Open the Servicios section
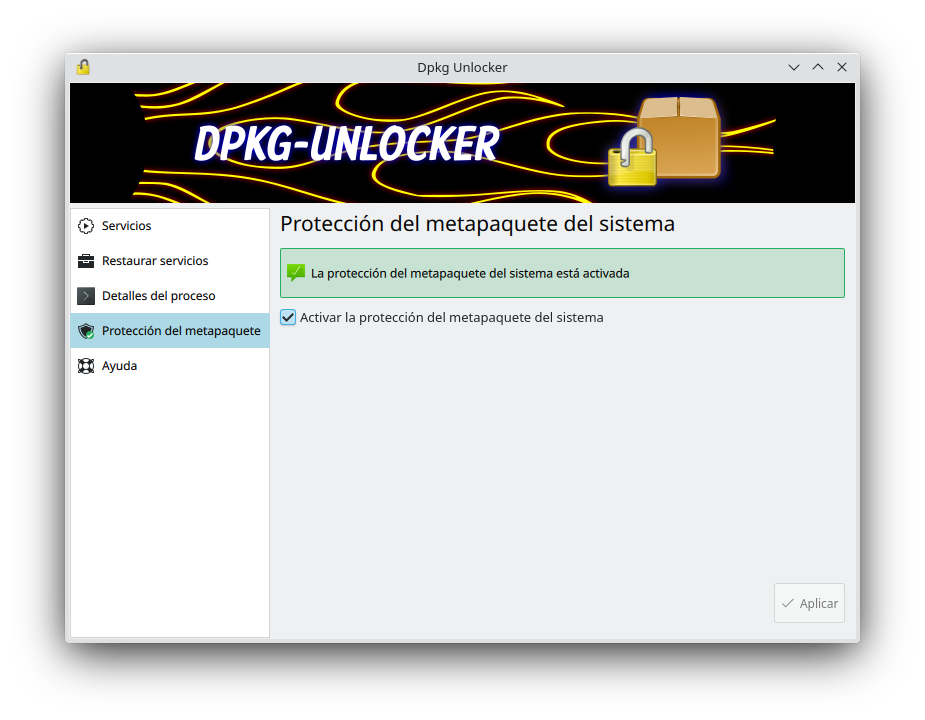The height and width of the screenshot is (720, 925). click(127, 226)
